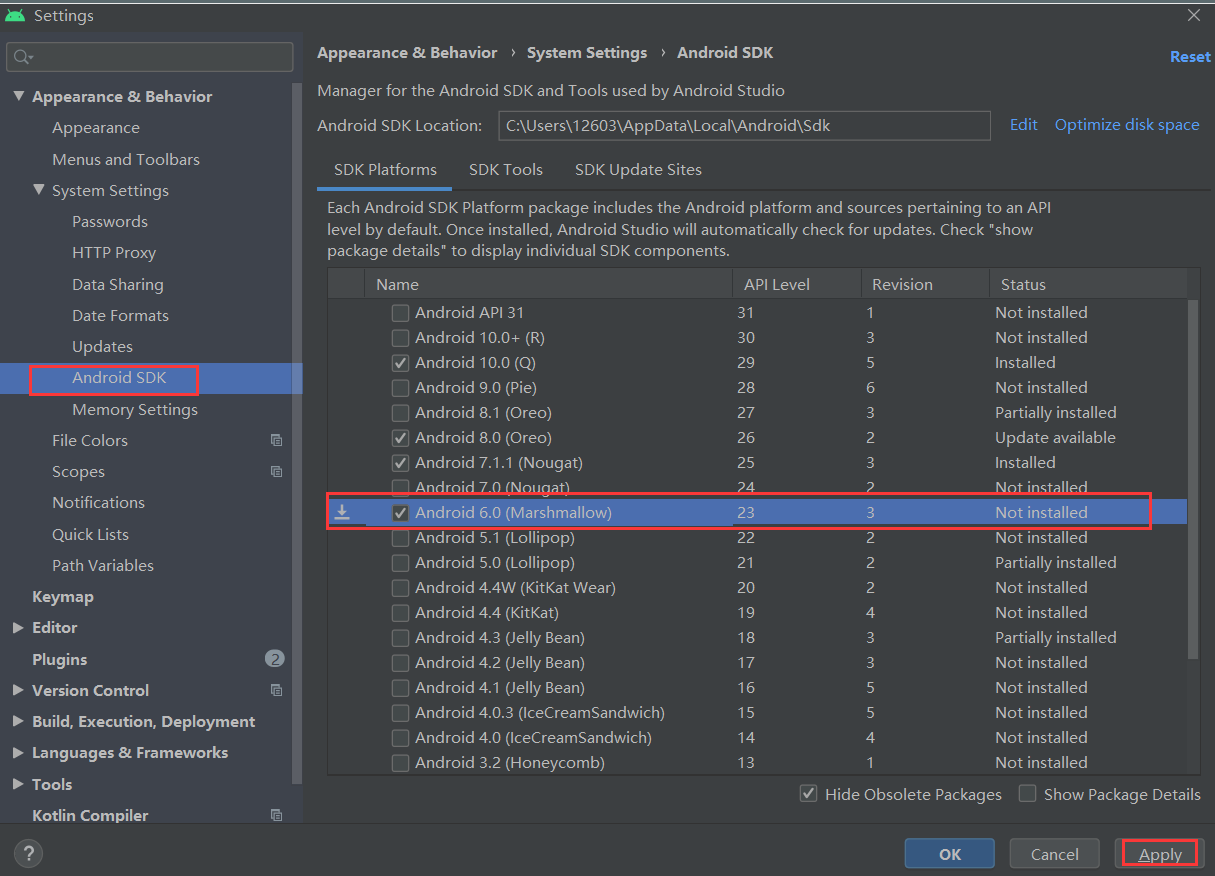Click the settings search input field

[150, 57]
